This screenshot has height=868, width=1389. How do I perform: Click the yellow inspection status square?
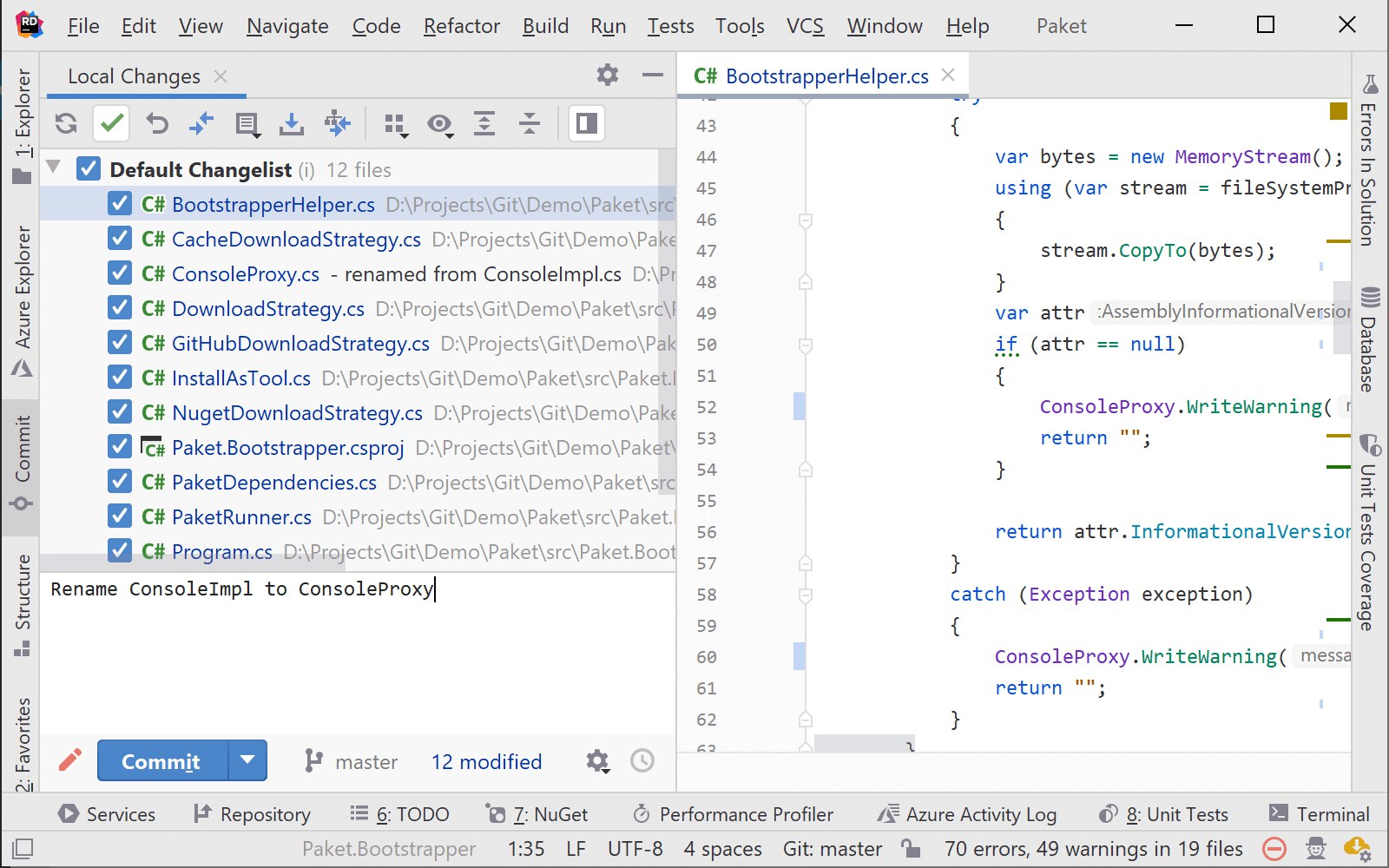click(1339, 110)
